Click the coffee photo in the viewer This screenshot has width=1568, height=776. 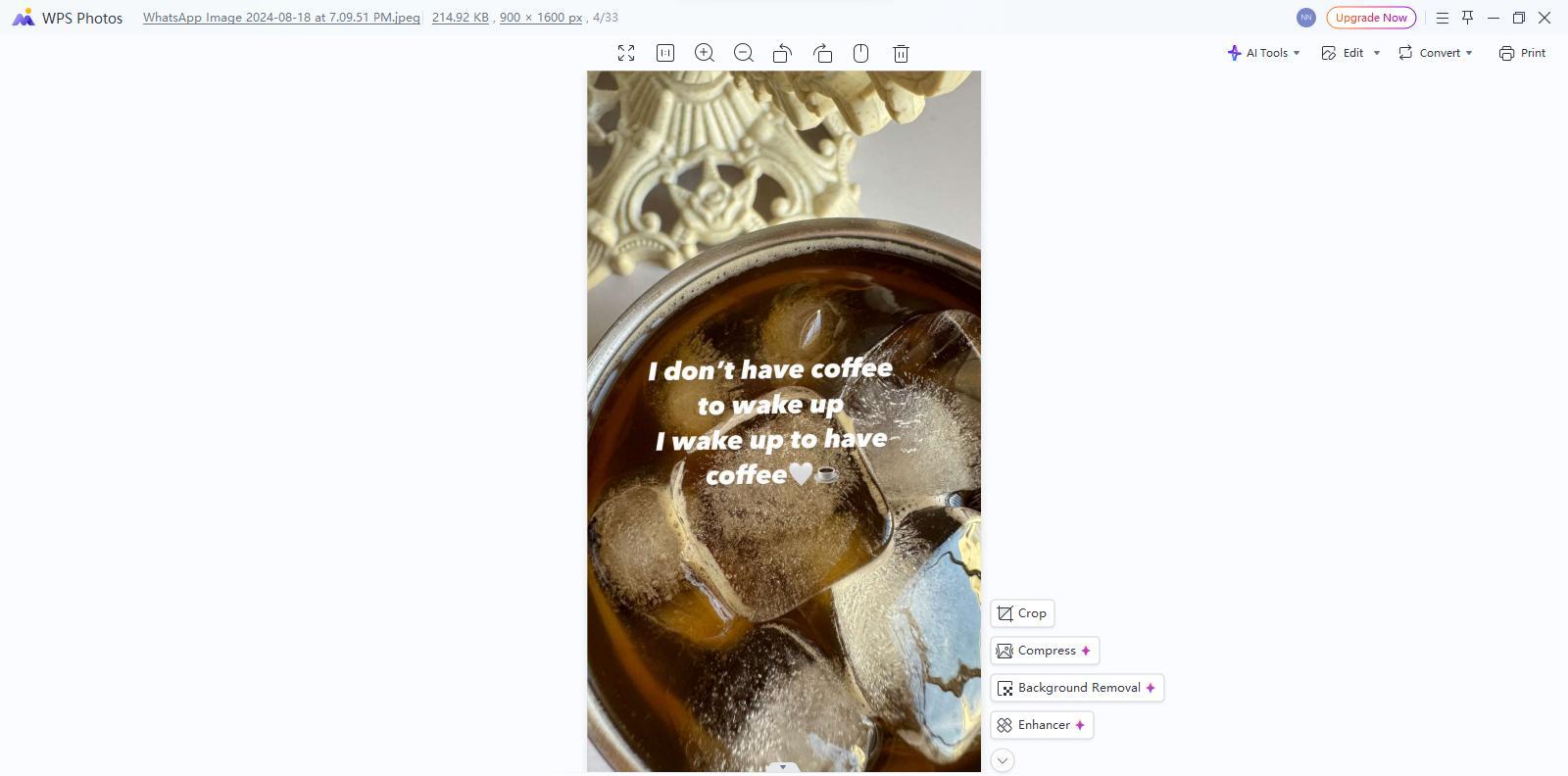click(x=784, y=421)
